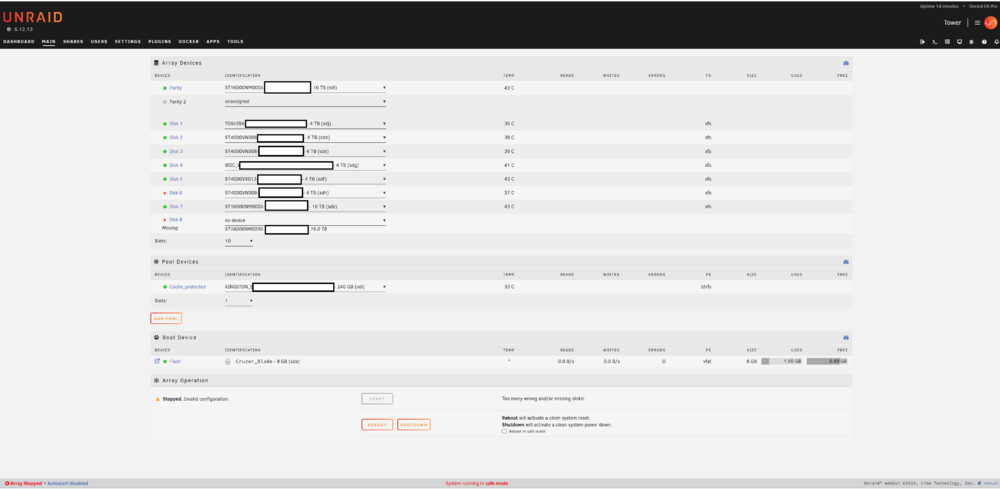Click the warning triangle by Stopped status
The width and height of the screenshot is (1000, 489).
coord(158,399)
